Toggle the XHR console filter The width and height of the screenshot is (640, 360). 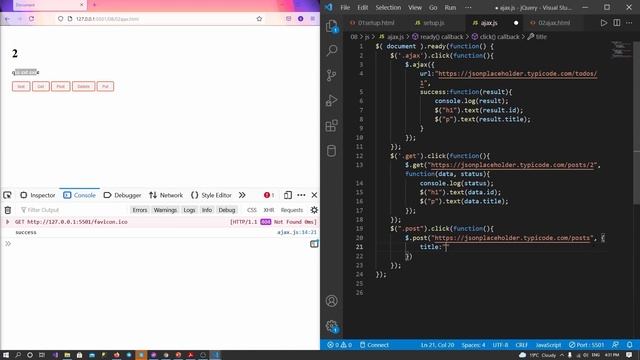coord(269,210)
